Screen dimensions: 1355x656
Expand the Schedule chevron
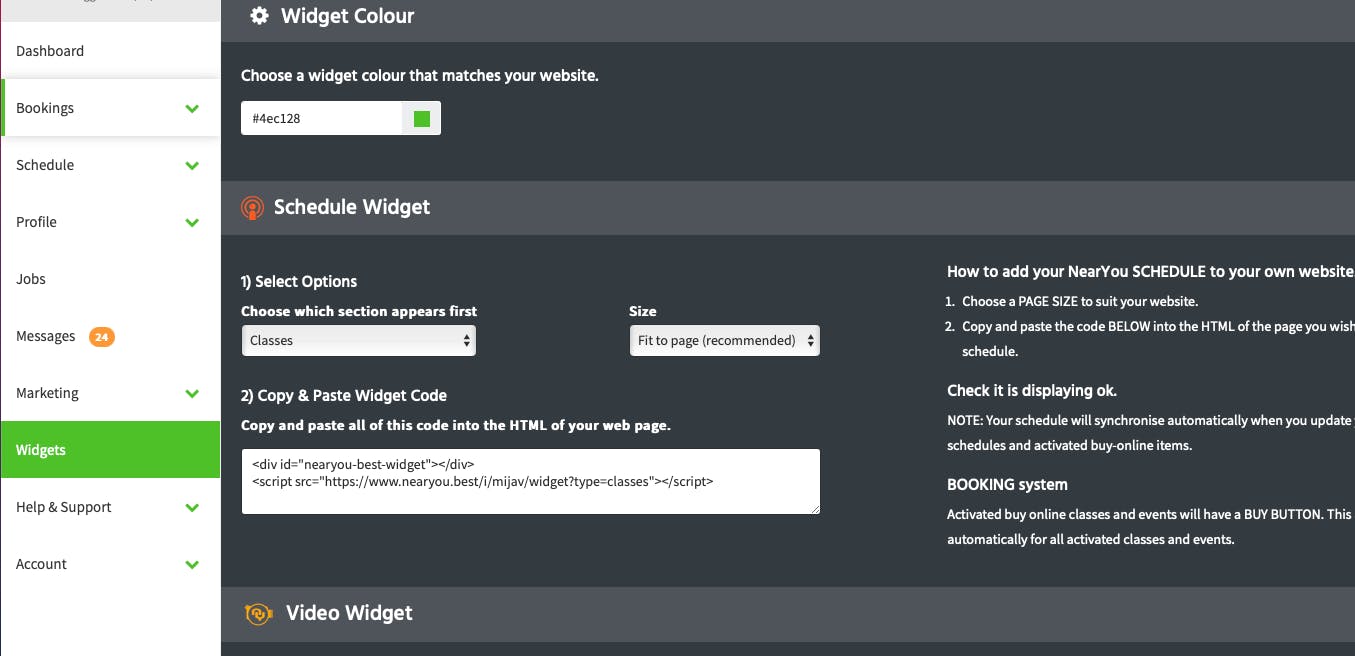[193, 165]
